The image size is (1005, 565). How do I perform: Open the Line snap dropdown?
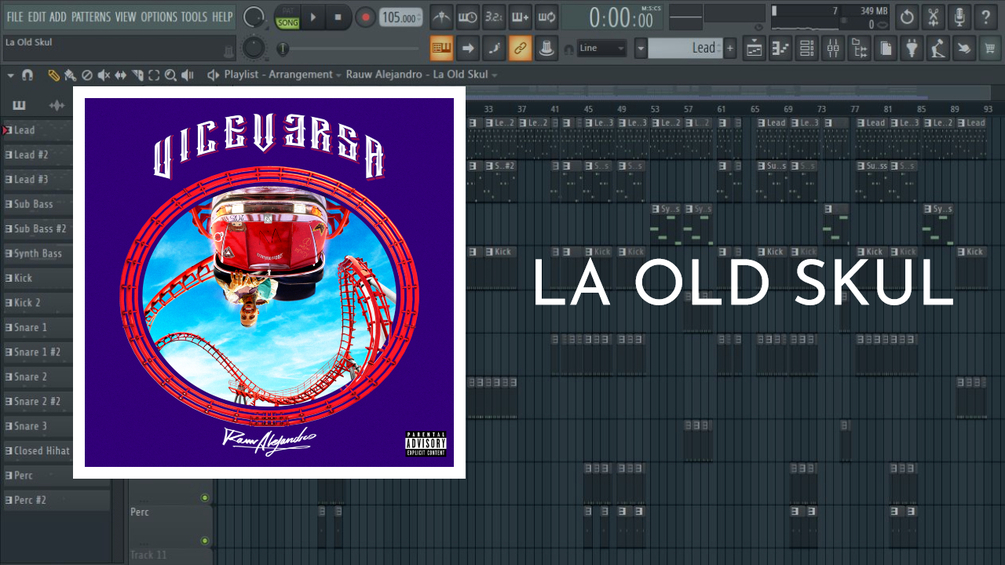pos(601,48)
